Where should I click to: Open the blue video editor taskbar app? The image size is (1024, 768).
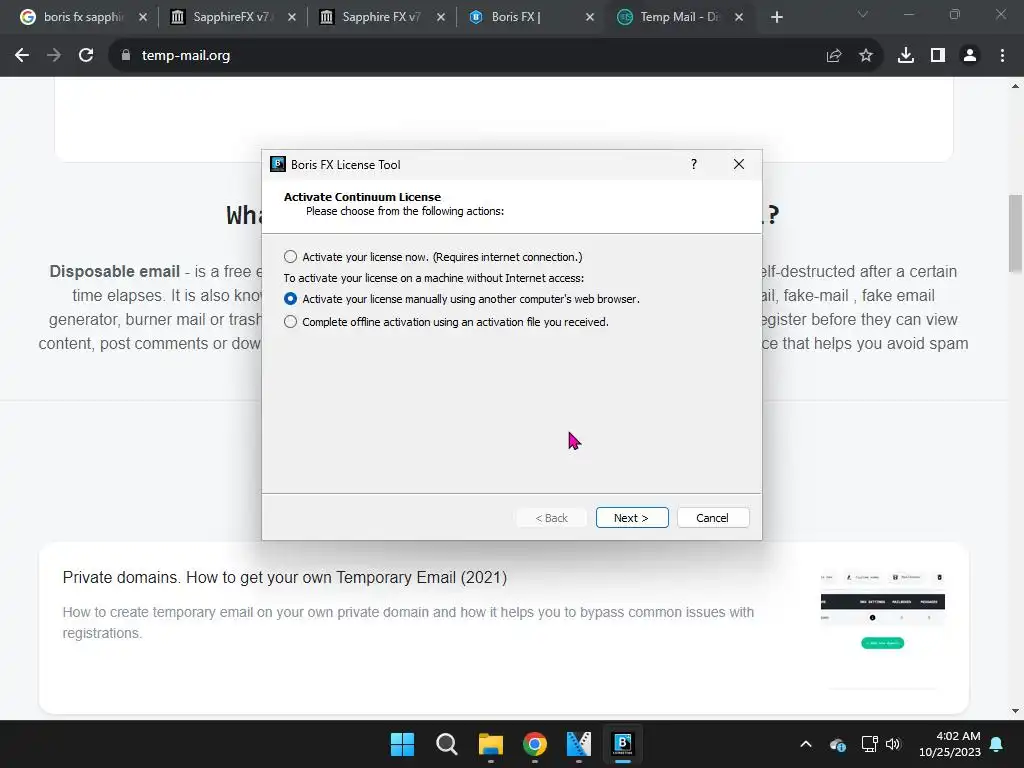(579, 744)
